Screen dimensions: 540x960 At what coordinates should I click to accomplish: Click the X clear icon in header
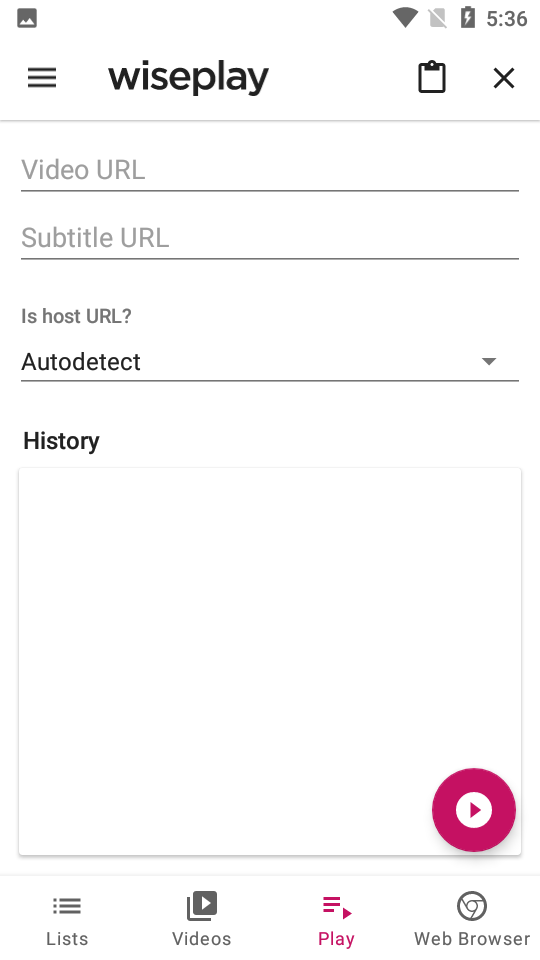point(504,78)
